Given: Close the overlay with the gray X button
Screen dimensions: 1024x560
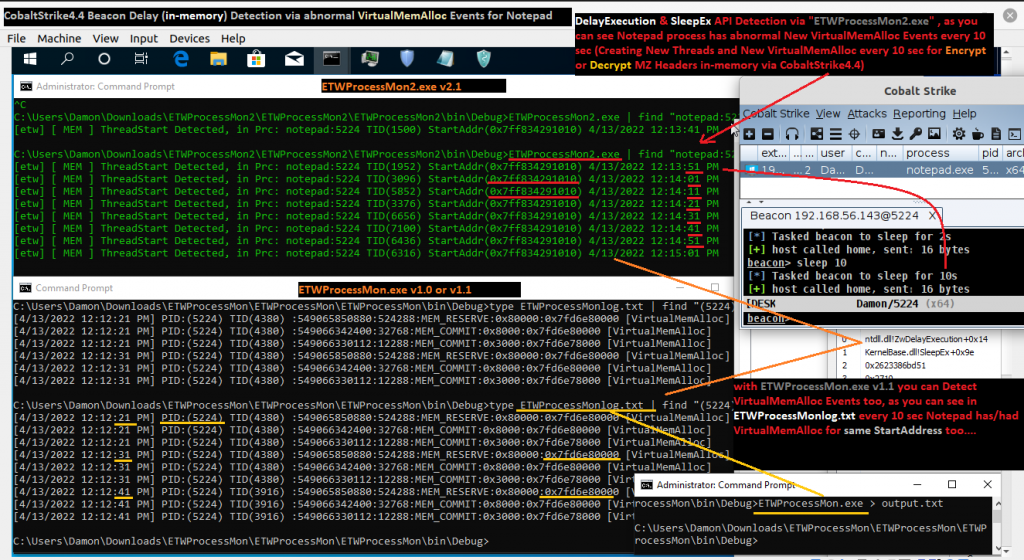Looking at the screenshot, I should point(1010,16).
